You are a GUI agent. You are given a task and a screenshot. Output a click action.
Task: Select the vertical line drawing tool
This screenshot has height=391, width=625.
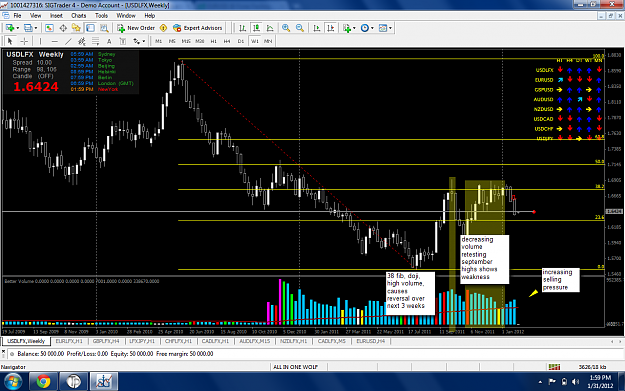coord(40,41)
